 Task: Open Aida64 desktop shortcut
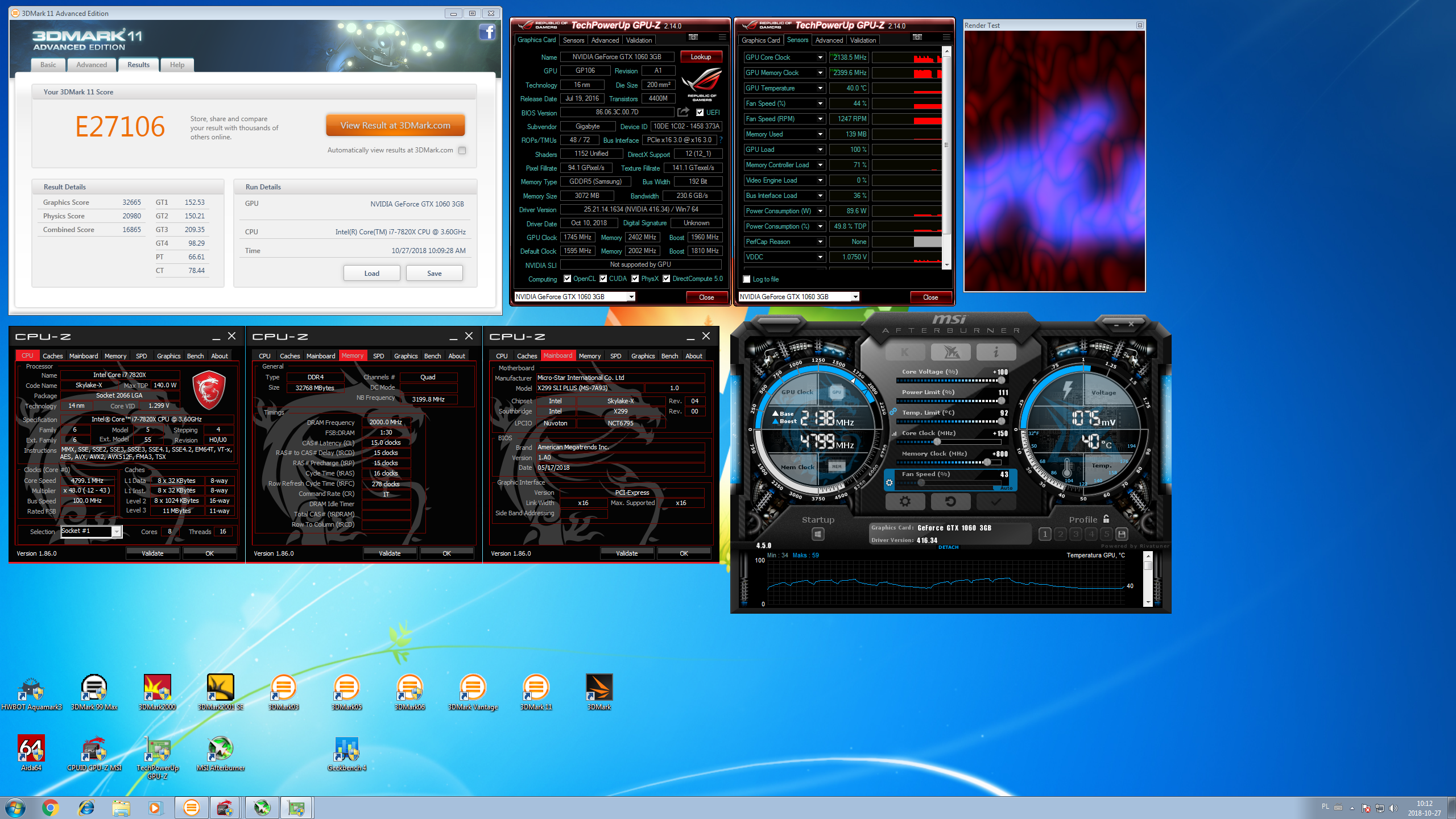pyautogui.click(x=31, y=753)
